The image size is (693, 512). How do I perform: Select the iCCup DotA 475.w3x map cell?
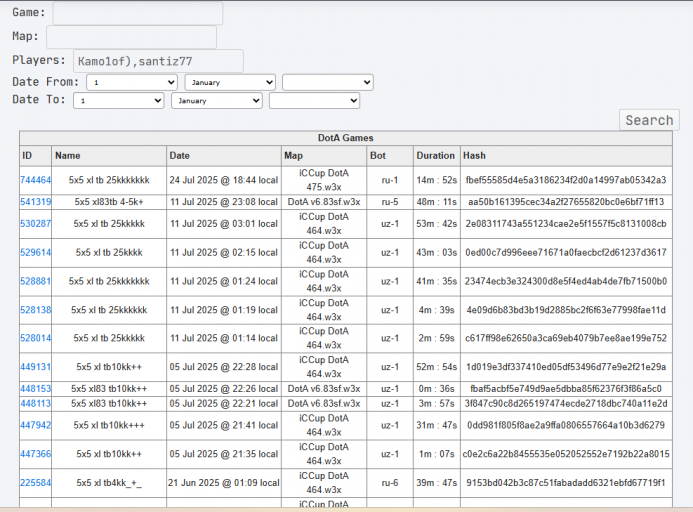pyautogui.click(x=324, y=180)
